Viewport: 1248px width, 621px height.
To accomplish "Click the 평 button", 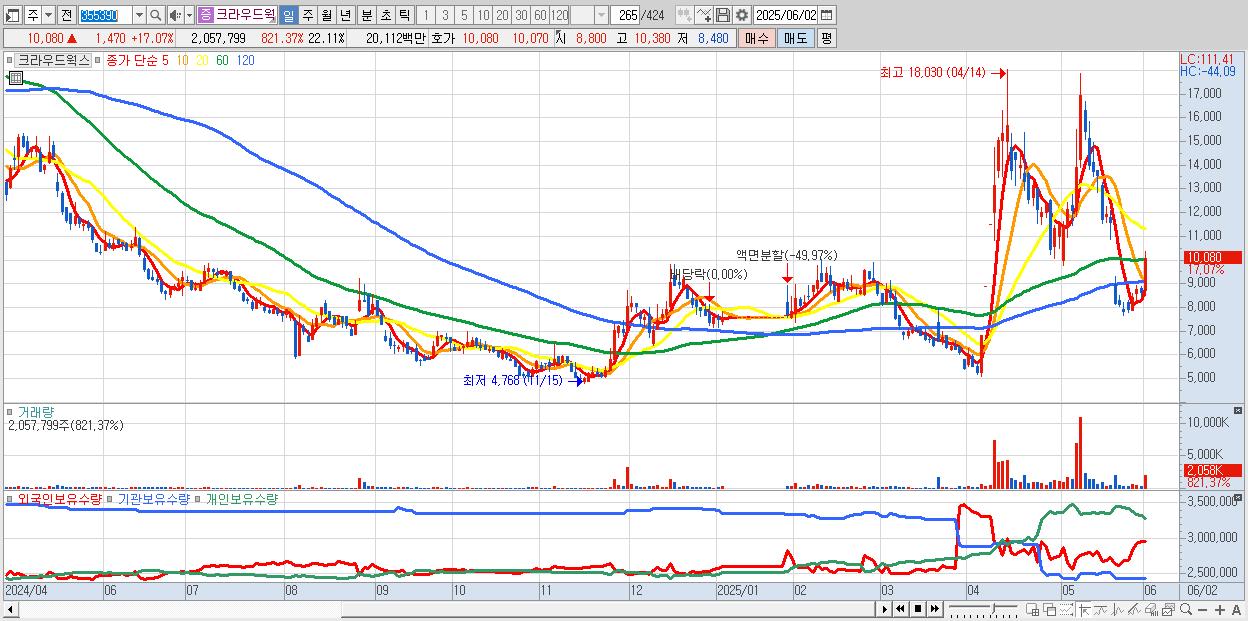I will pos(826,38).
